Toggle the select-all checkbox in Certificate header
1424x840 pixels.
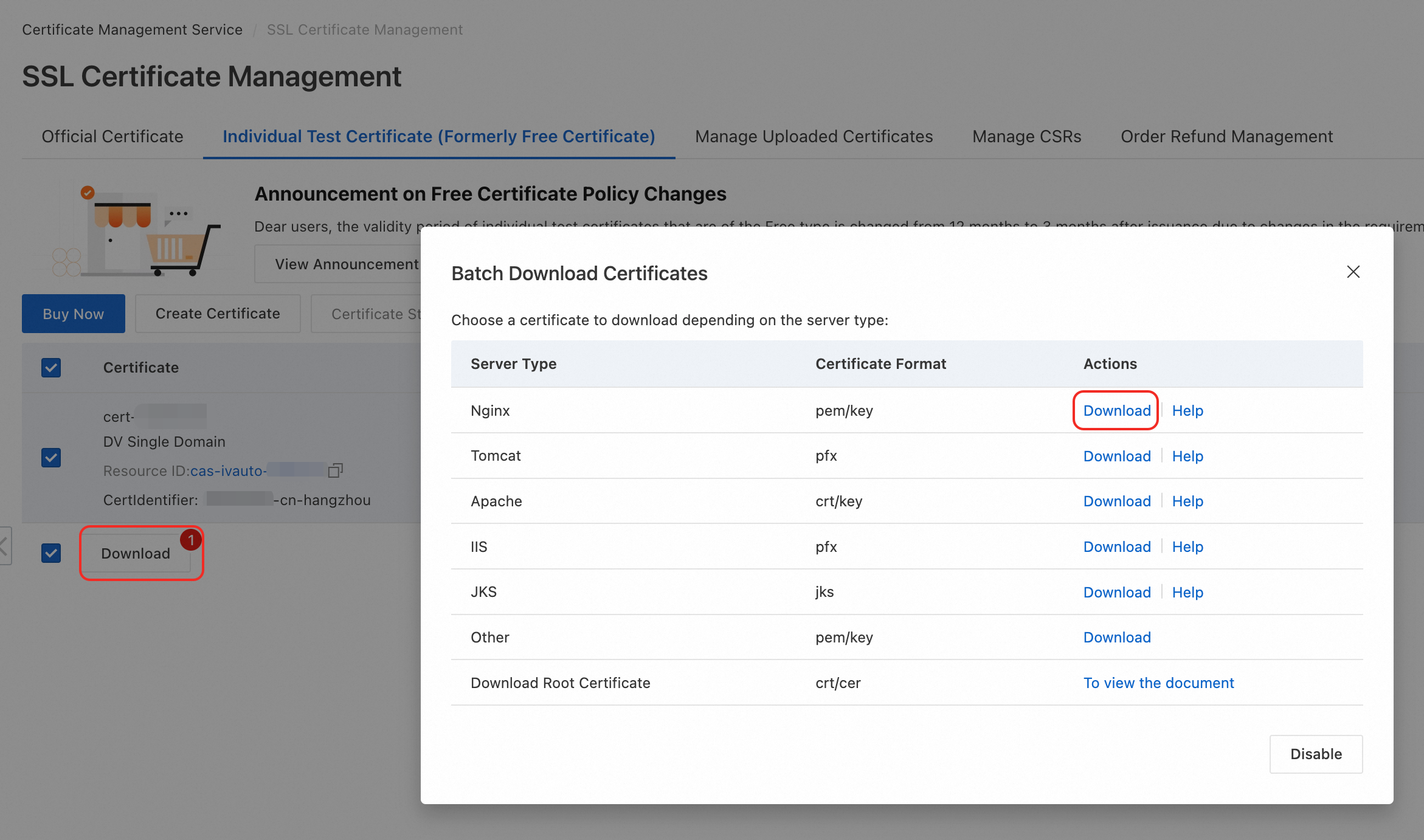click(51, 367)
